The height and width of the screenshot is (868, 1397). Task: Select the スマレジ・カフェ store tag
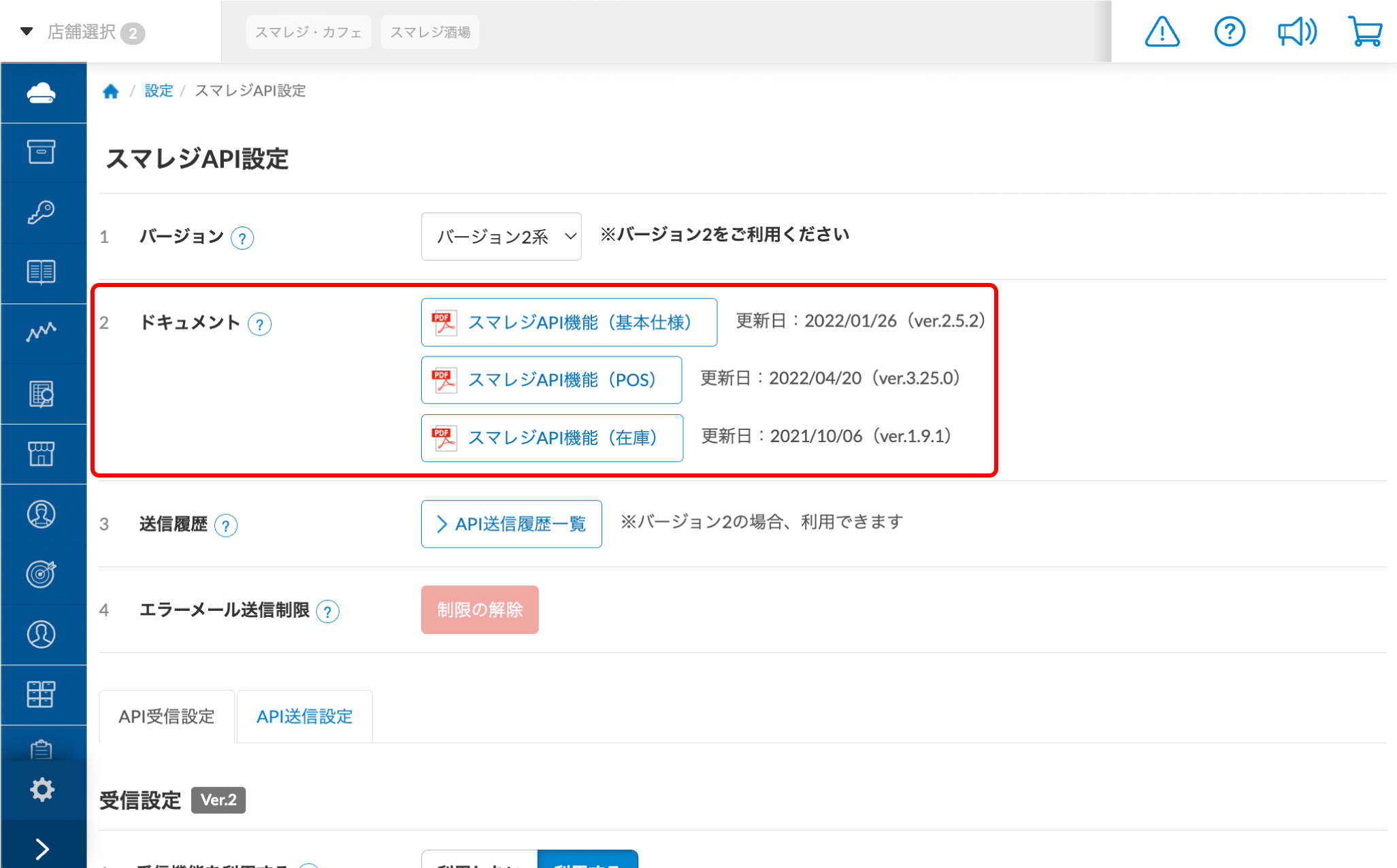point(308,32)
